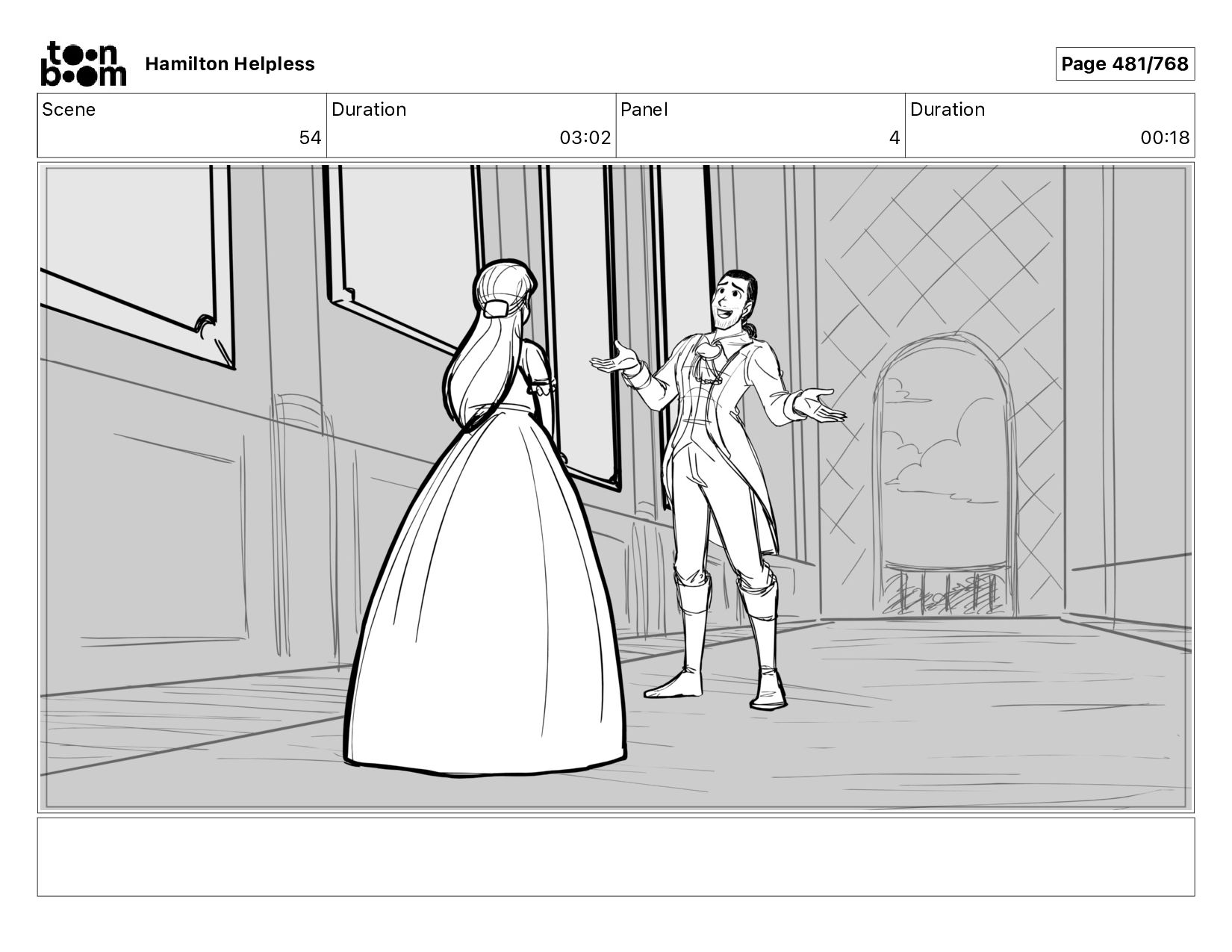Select the panel duration value "00:18"
The height and width of the screenshot is (952, 1232).
click(1165, 138)
